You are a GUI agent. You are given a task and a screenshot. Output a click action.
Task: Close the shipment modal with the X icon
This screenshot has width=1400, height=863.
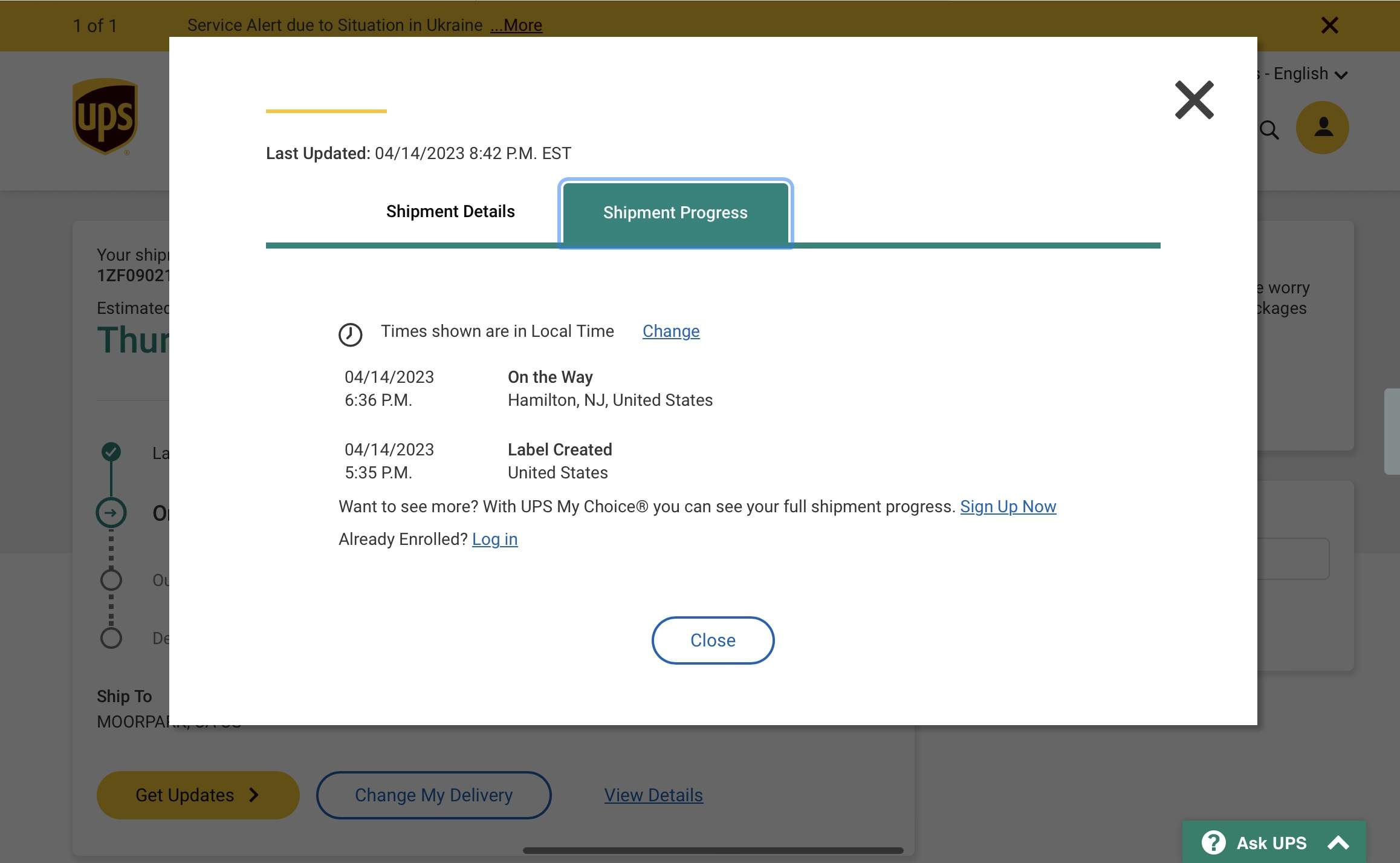1194,100
